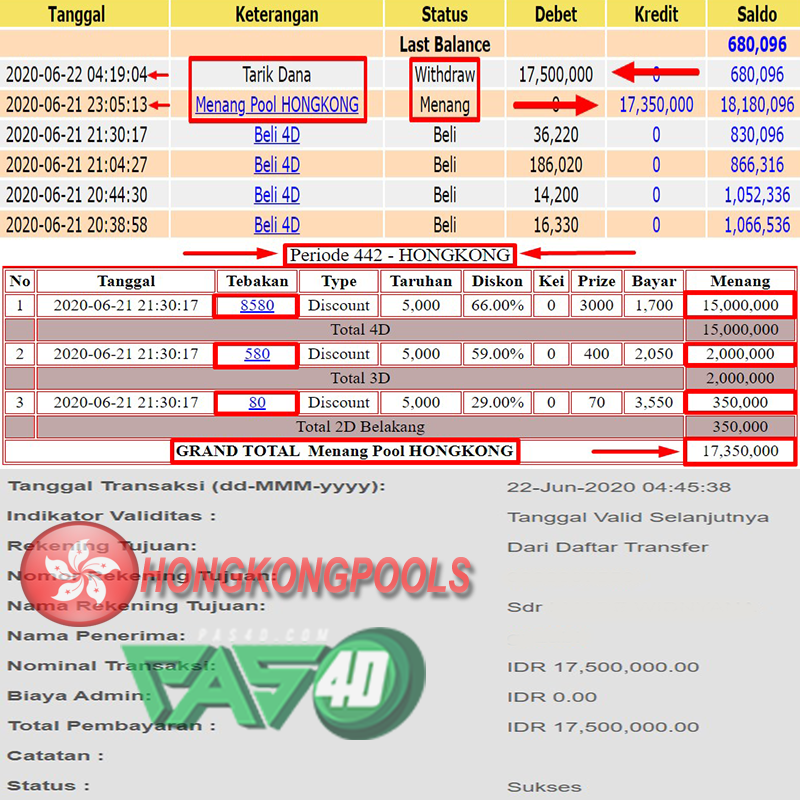Select the date 2020-06-21 23:05:13
This screenshot has width=800, height=800.
[x=77, y=105]
